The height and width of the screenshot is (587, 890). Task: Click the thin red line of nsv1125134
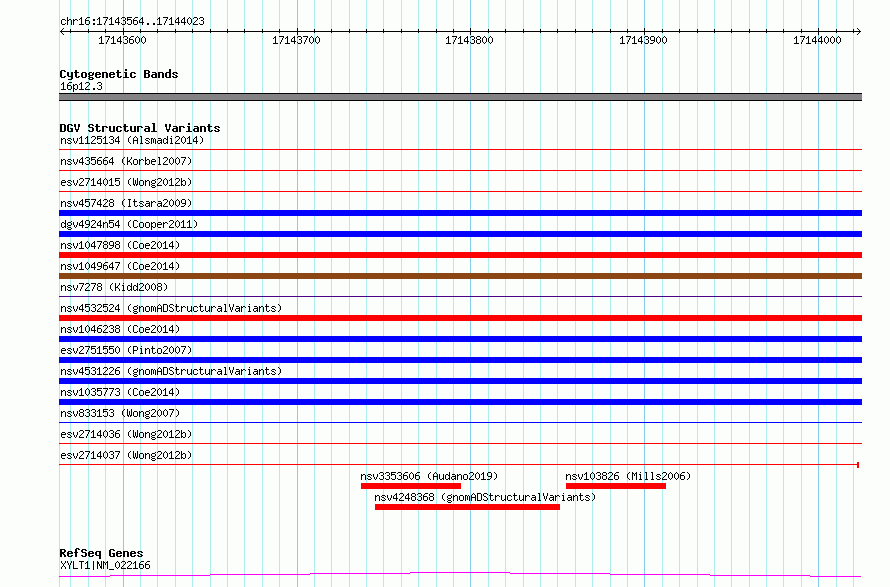460,150
